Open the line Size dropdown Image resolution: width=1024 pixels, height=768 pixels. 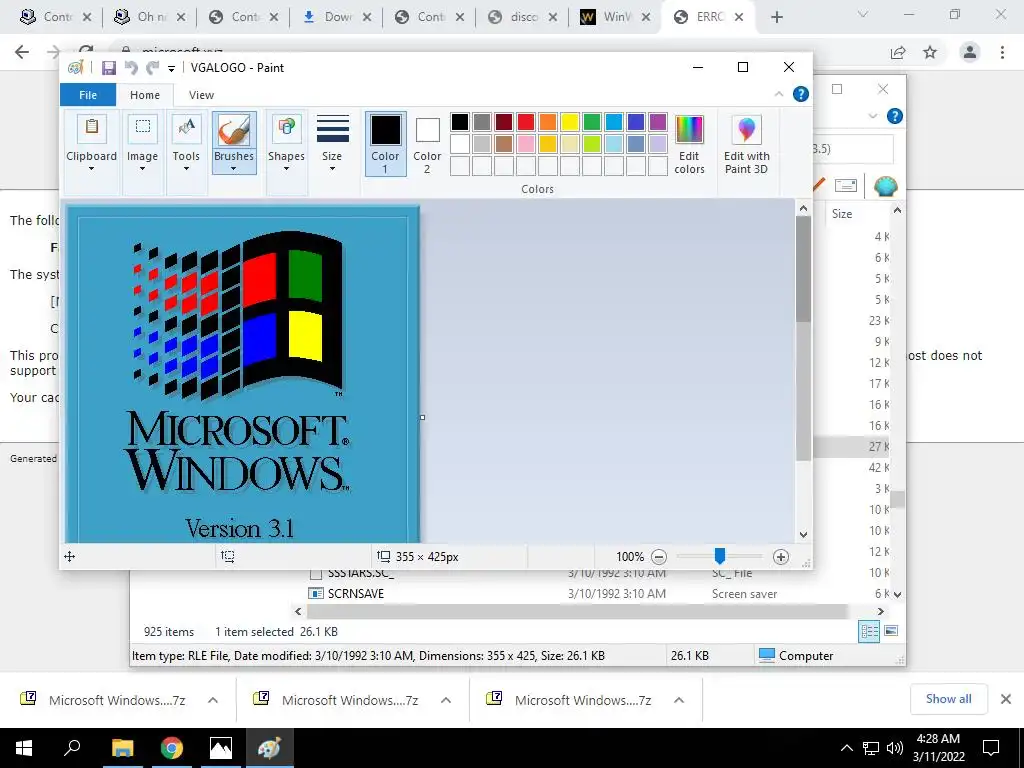(x=332, y=144)
